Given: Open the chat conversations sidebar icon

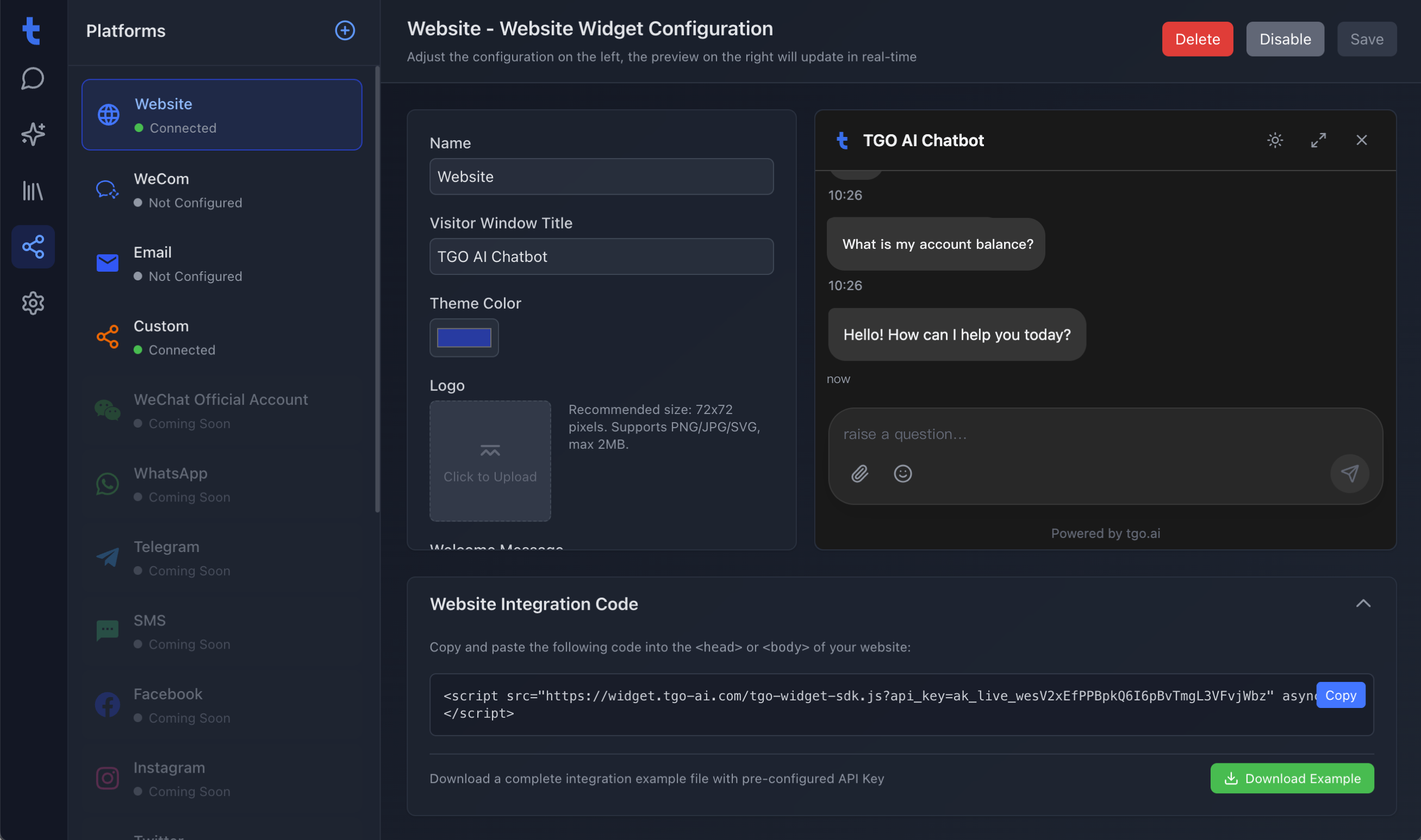Looking at the screenshot, I should click(33, 78).
